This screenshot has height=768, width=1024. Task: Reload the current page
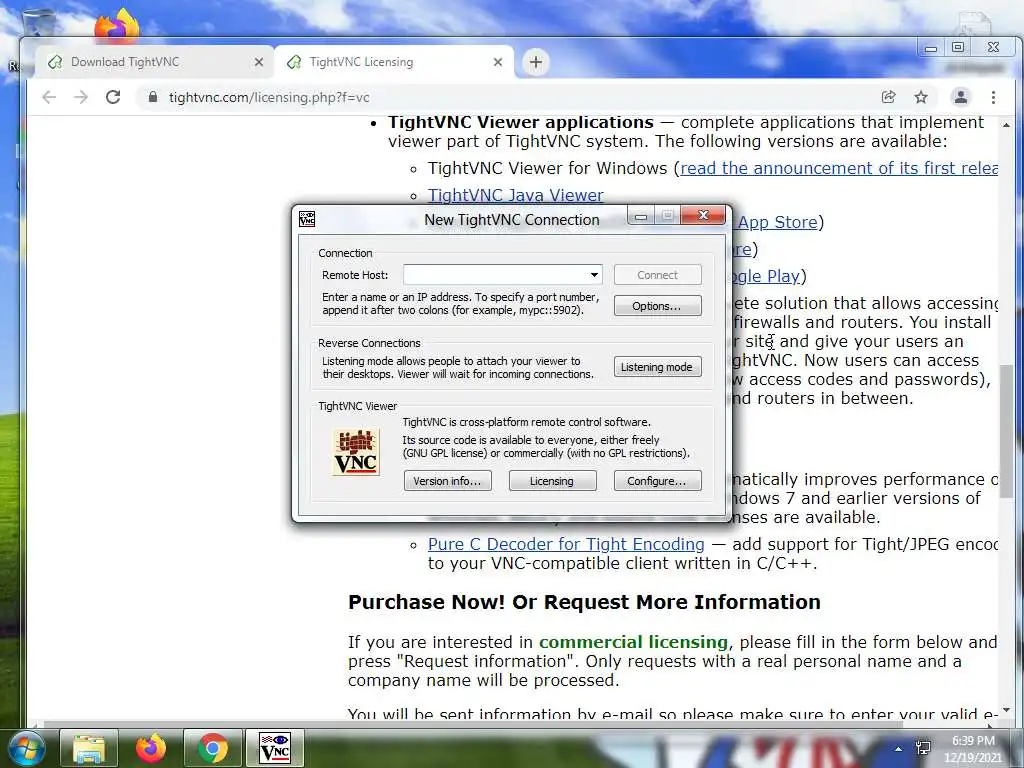click(x=113, y=97)
